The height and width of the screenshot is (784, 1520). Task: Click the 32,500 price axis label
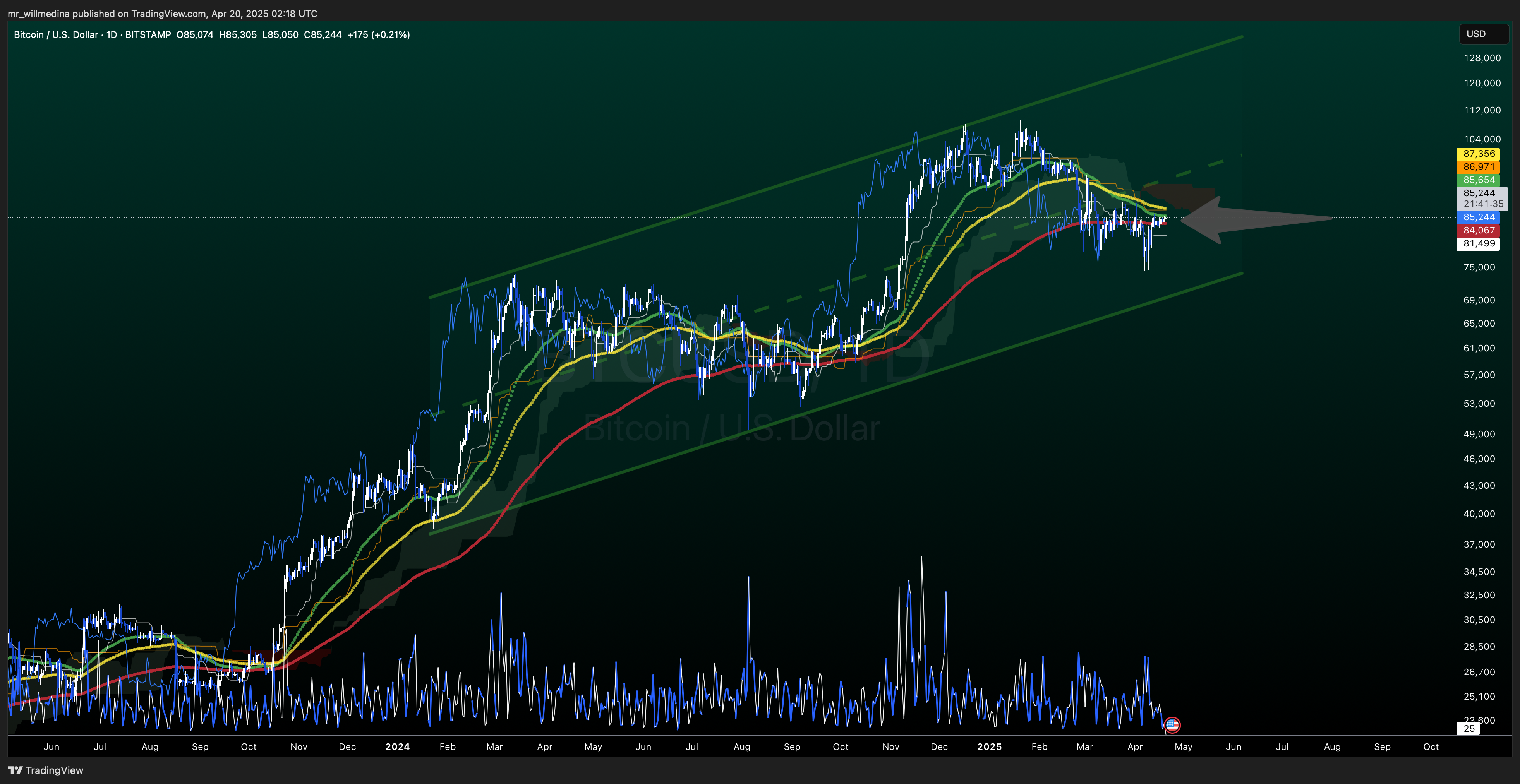1479,595
